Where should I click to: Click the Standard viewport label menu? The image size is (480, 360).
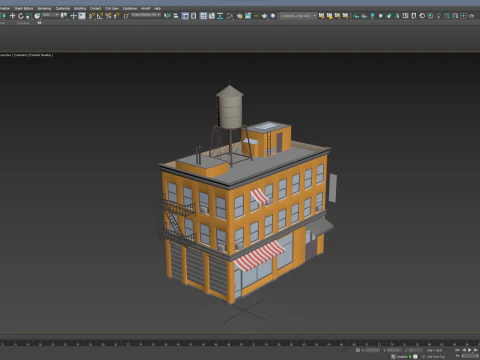click(x=21, y=55)
